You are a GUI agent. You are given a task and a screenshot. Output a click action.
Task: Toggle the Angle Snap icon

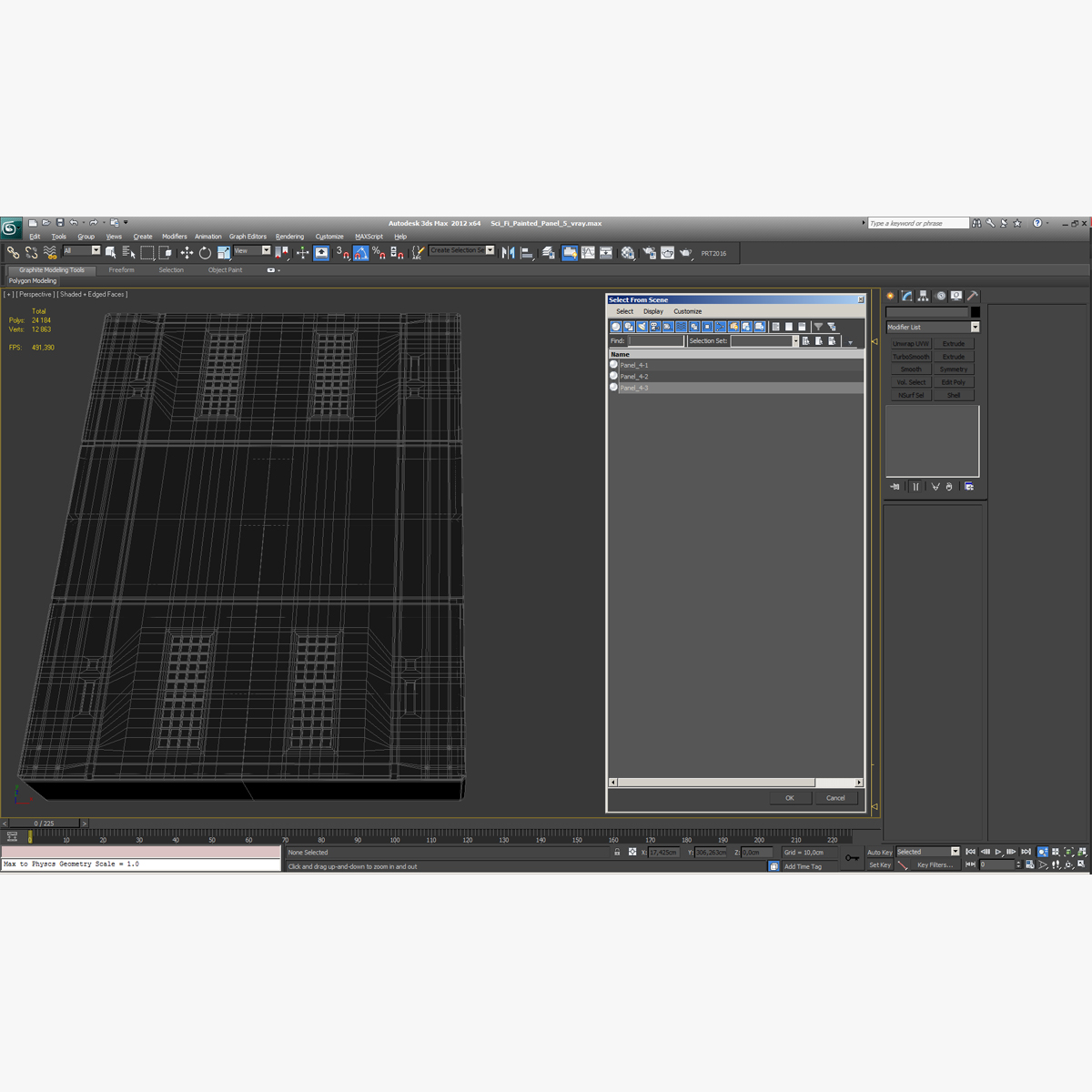(361, 253)
